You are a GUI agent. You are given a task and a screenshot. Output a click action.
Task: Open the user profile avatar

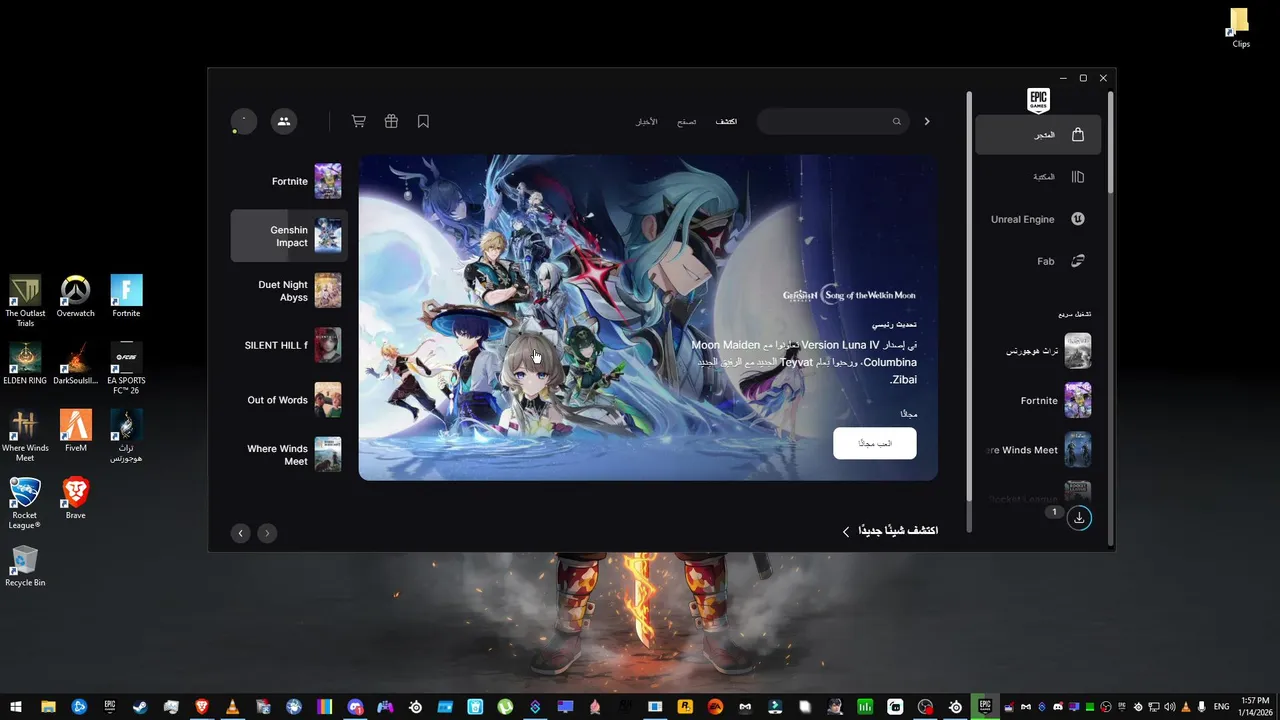coord(244,121)
